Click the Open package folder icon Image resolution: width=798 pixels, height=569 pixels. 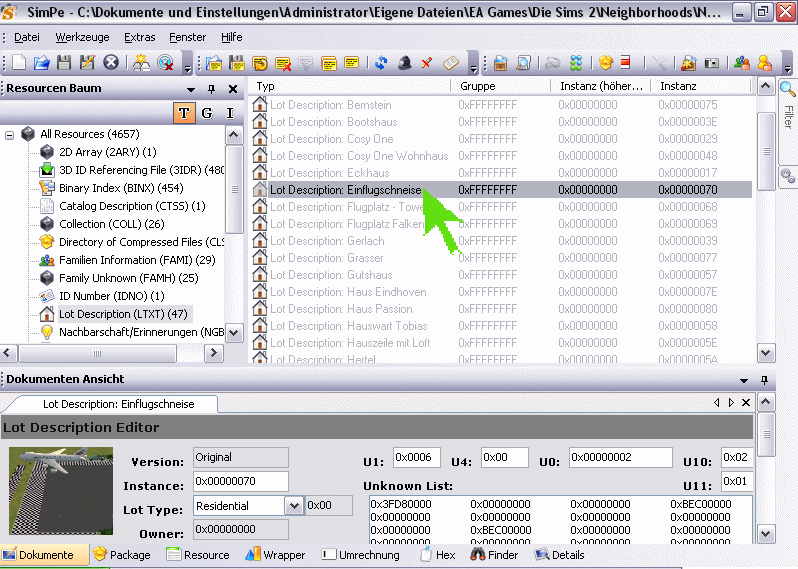tap(41, 62)
